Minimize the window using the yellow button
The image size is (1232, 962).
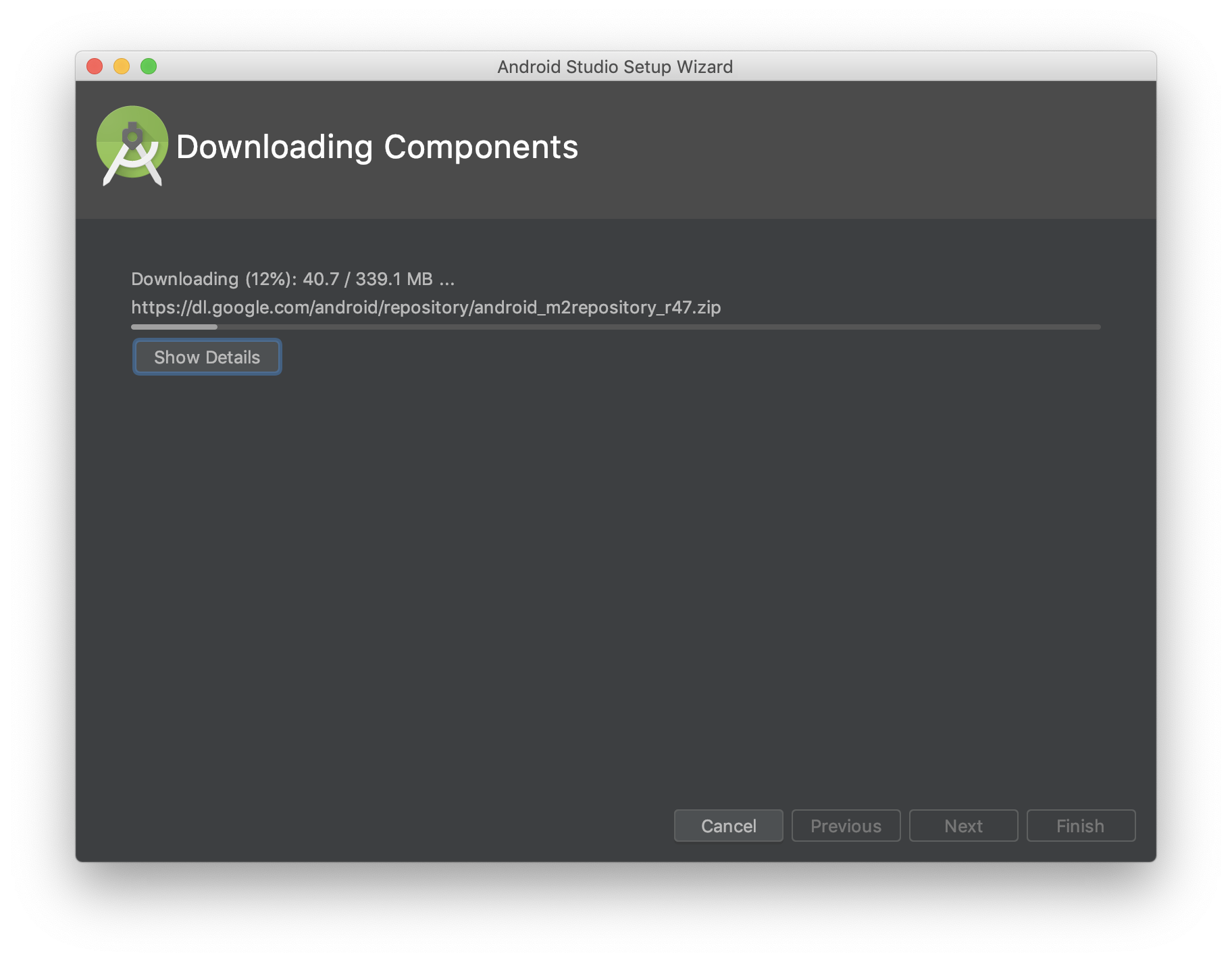[x=122, y=66]
